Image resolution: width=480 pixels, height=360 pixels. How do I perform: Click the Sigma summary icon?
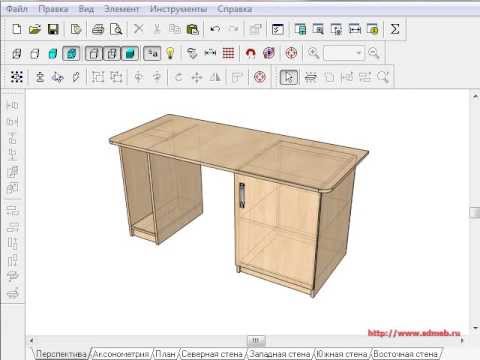(x=395, y=29)
